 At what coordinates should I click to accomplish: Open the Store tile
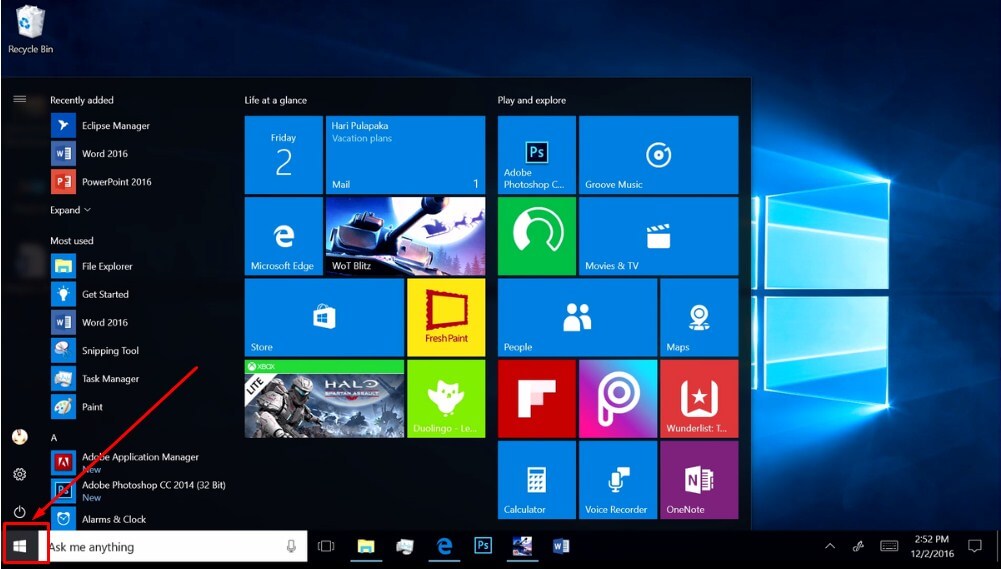click(324, 317)
